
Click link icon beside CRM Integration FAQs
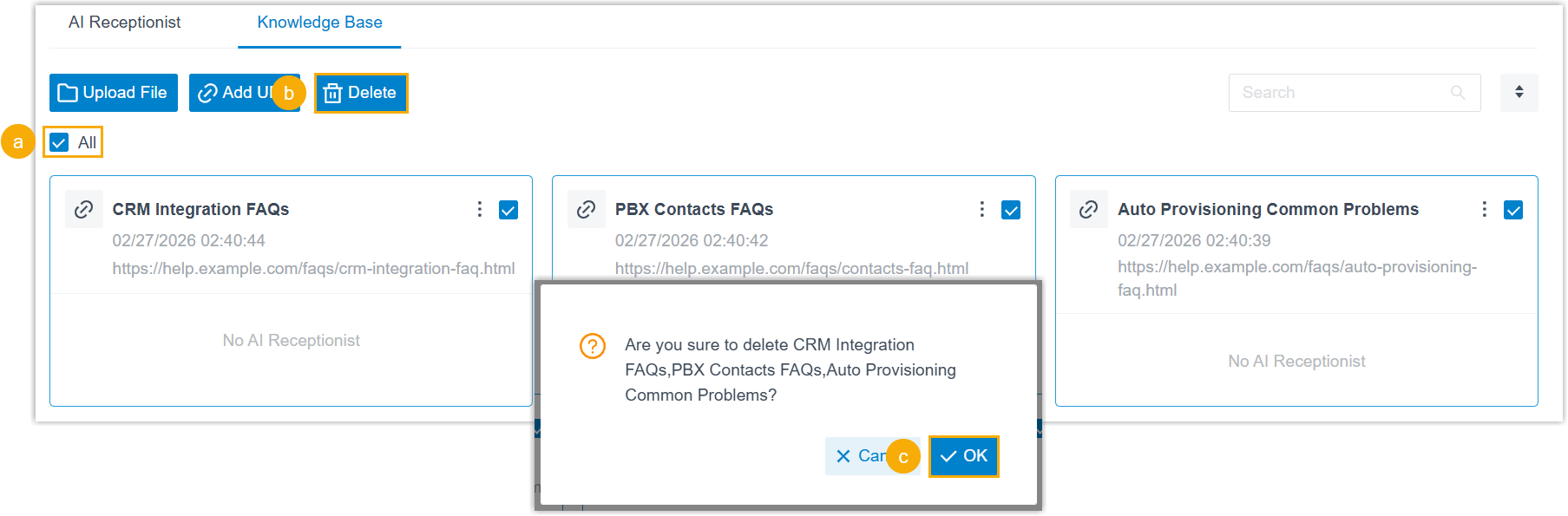pyautogui.click(x=84, y=209)
